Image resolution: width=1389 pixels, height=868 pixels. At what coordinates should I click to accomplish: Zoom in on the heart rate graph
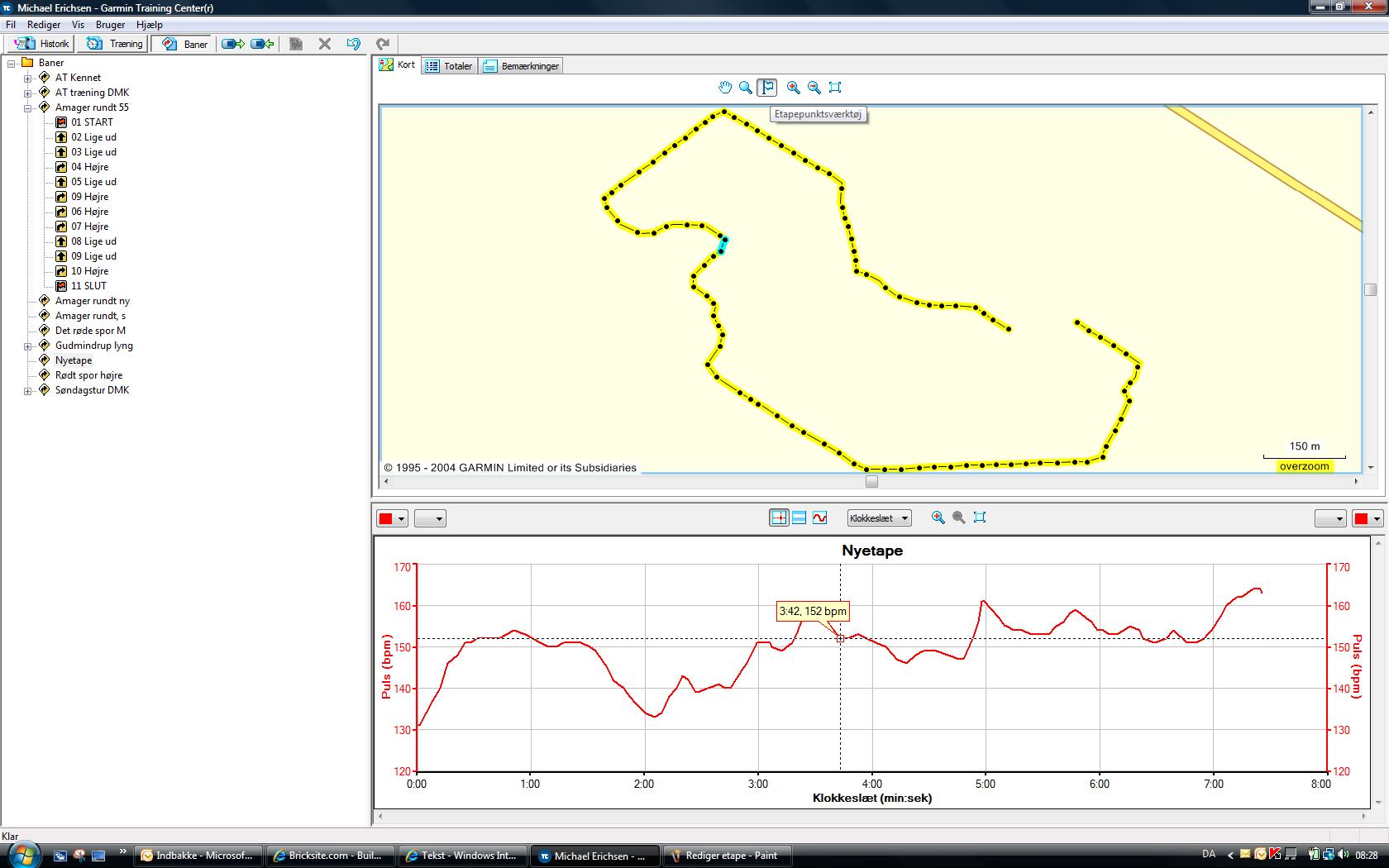point(938,517)
